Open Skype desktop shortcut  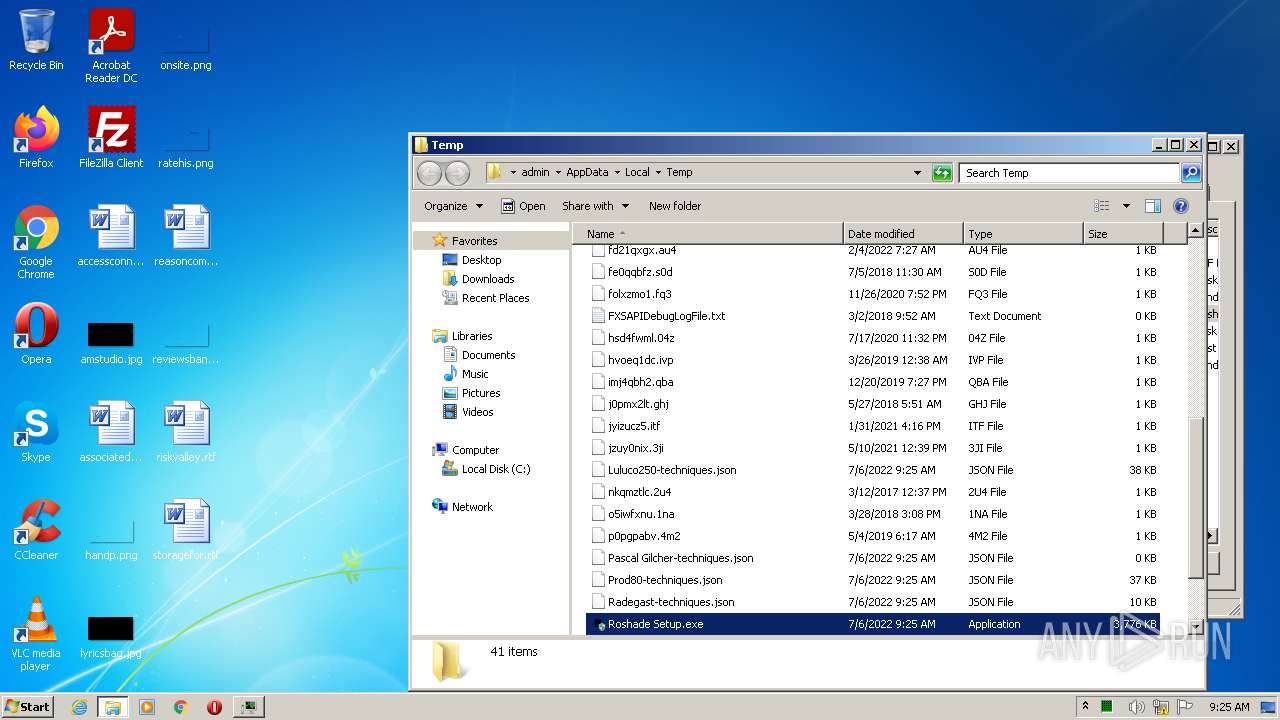(x=36, y=432)
